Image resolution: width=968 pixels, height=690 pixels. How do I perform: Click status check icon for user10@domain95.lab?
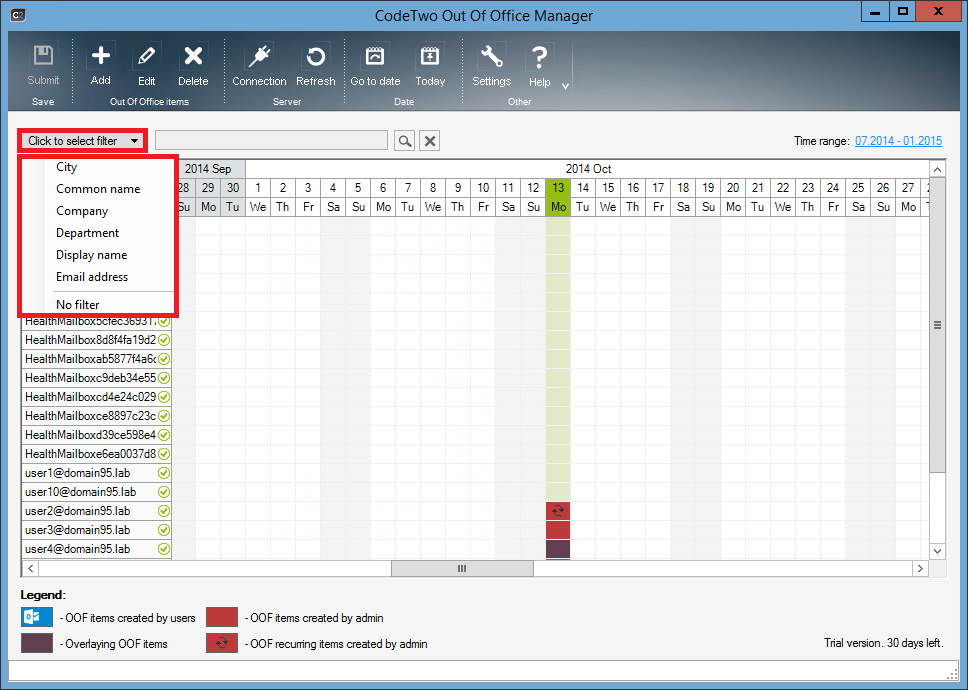click(x=164, y=493)
